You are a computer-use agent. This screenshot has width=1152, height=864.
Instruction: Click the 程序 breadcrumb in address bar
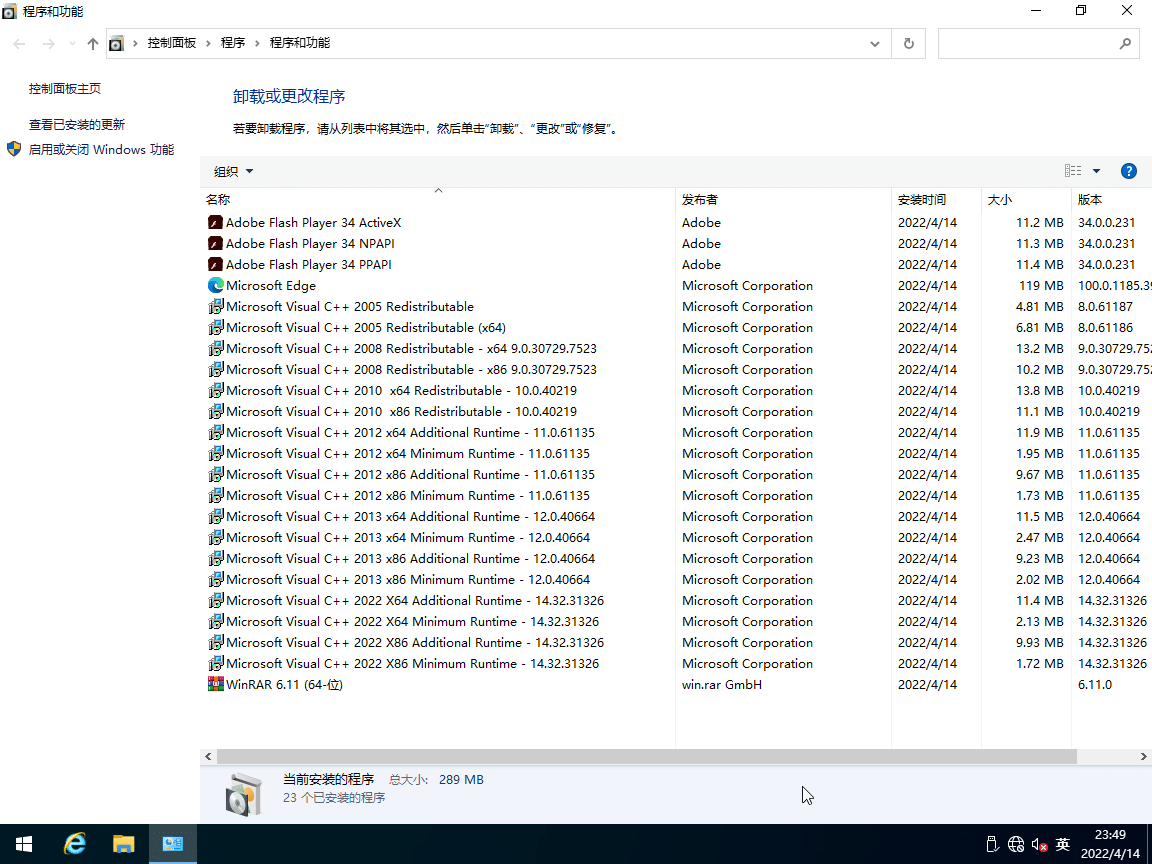(x=233, y=43)
